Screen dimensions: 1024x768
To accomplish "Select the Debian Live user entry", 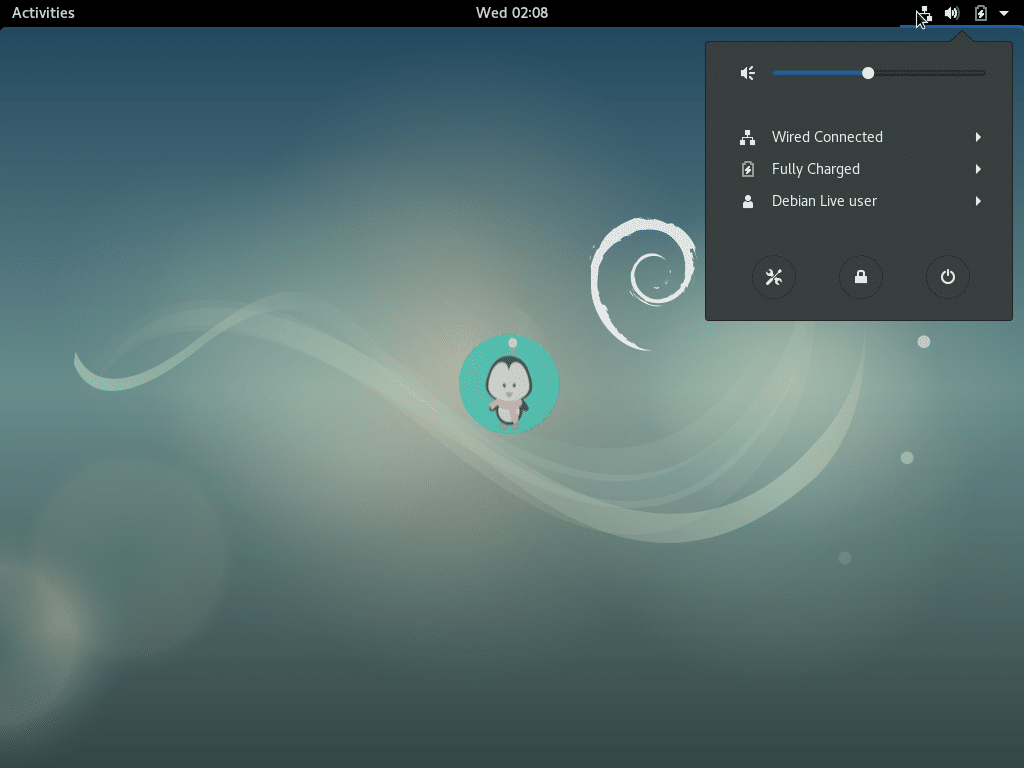I will tap(823, 201).
